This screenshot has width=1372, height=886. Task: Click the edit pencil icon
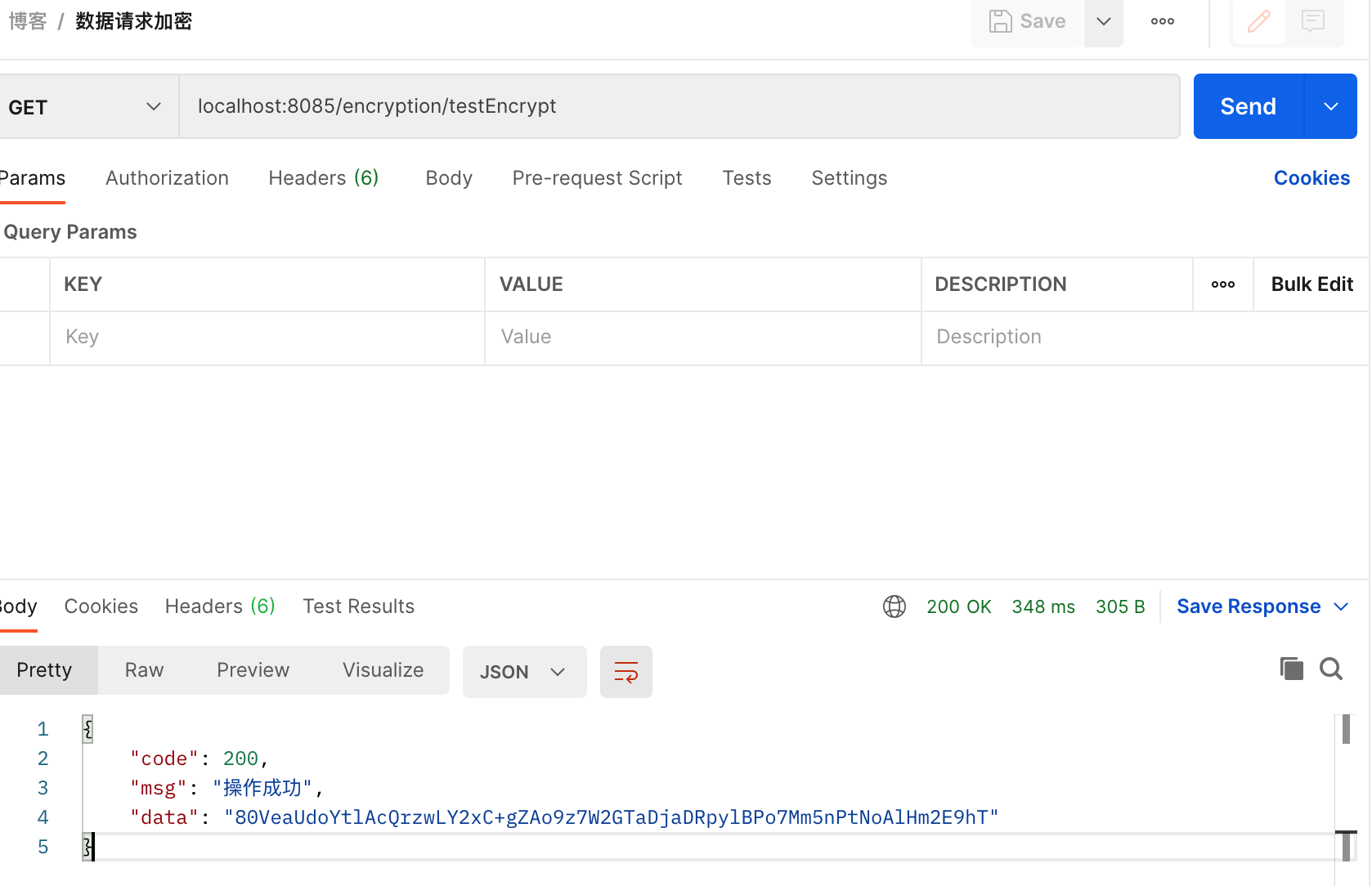(1258, 21)
